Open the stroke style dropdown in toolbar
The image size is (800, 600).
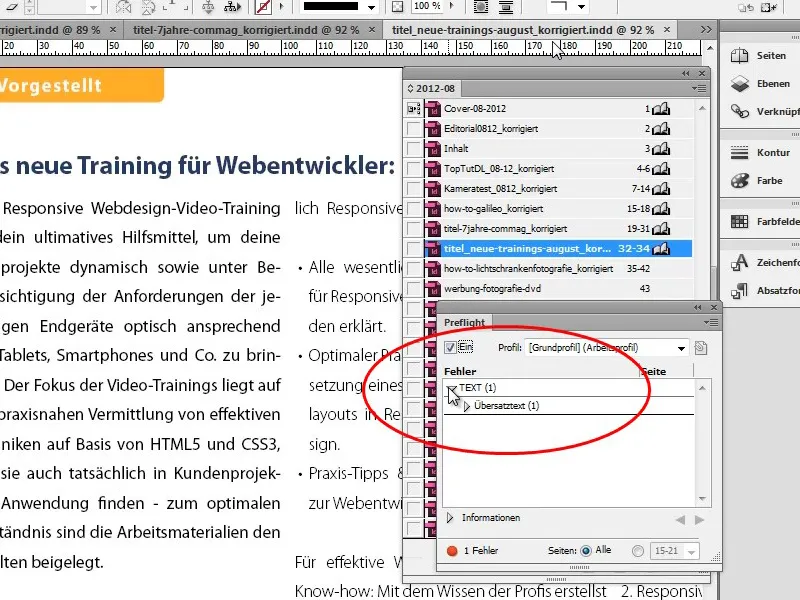pos(371,7)
